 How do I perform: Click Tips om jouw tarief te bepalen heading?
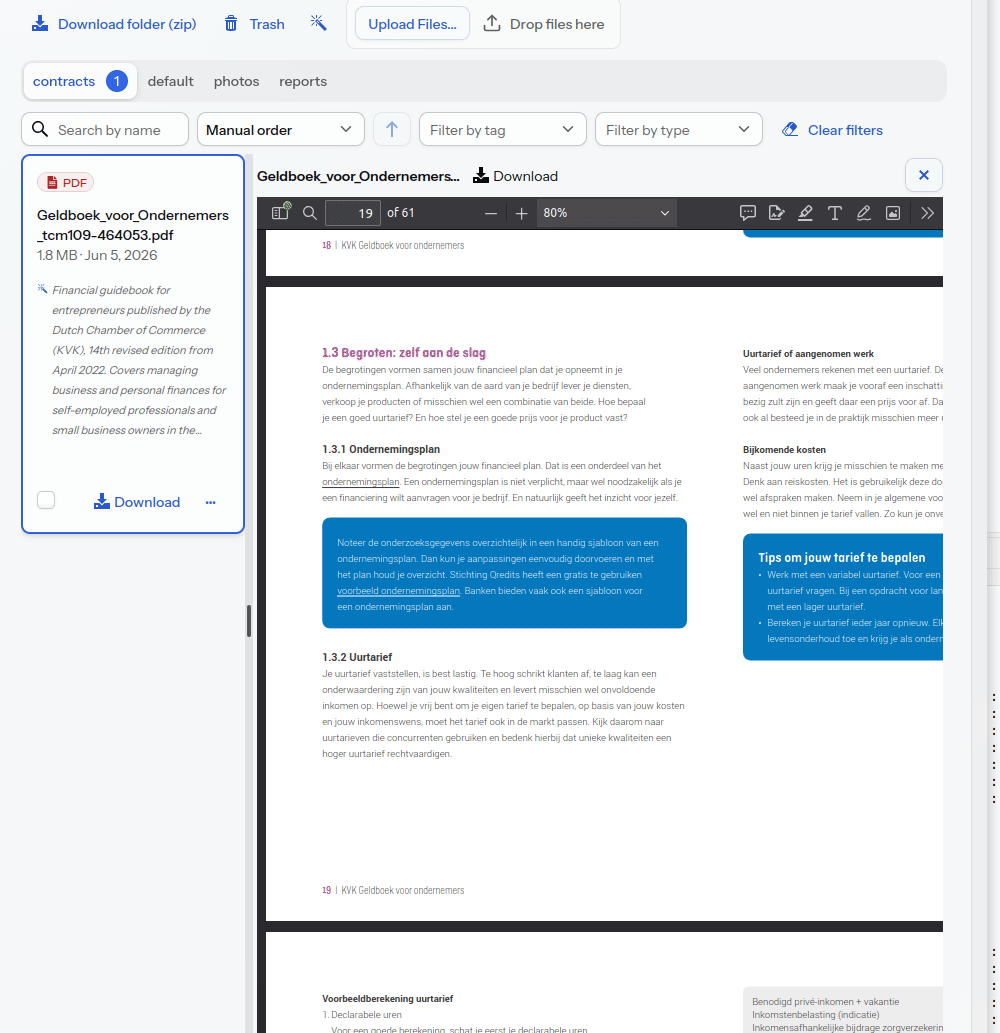[842, 557]
